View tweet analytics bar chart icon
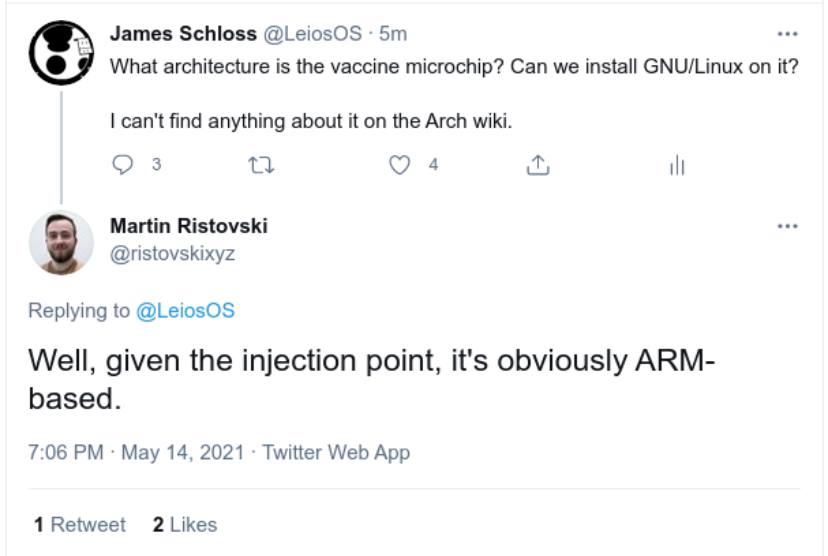 pyautogui.click(x=677, y=165)
